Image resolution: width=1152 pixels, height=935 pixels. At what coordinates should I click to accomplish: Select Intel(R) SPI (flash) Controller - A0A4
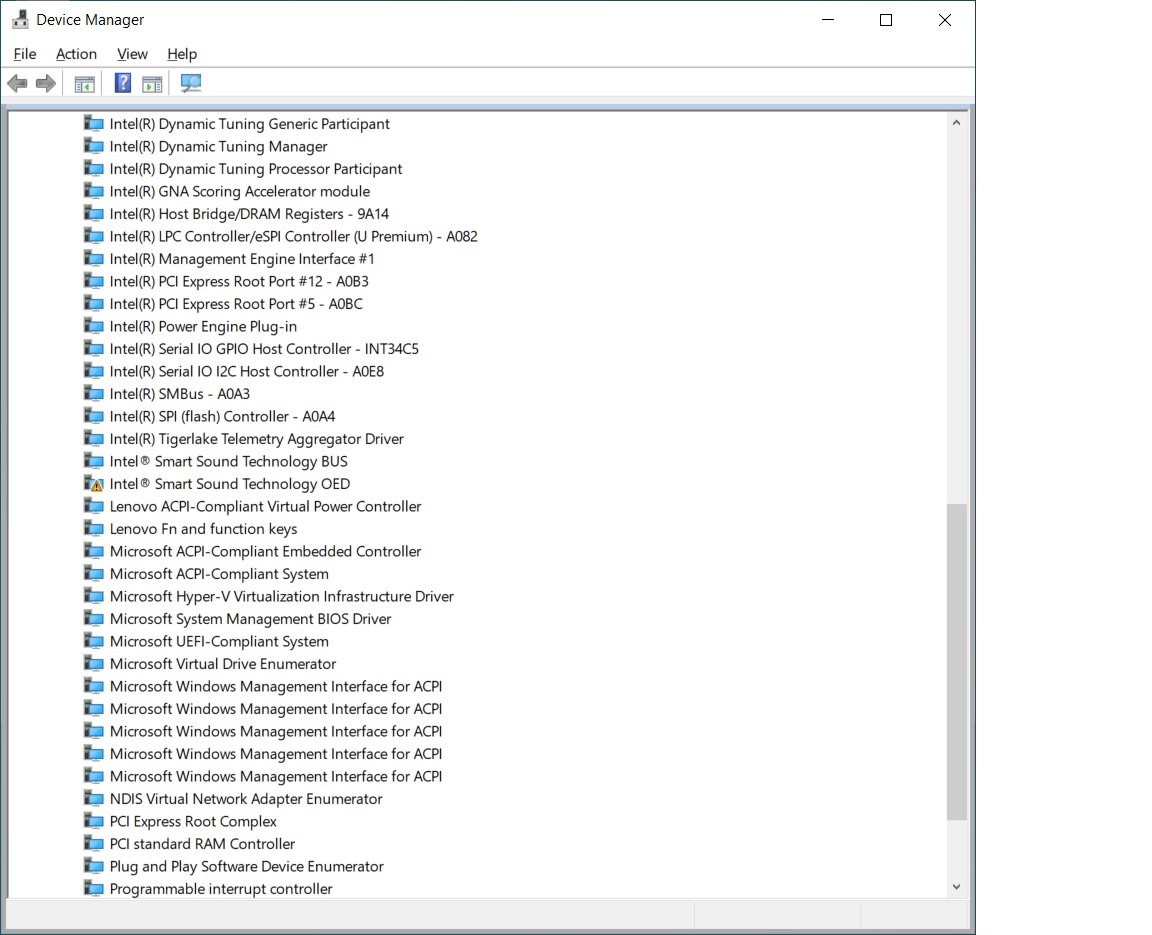click(x=222, y=416)
